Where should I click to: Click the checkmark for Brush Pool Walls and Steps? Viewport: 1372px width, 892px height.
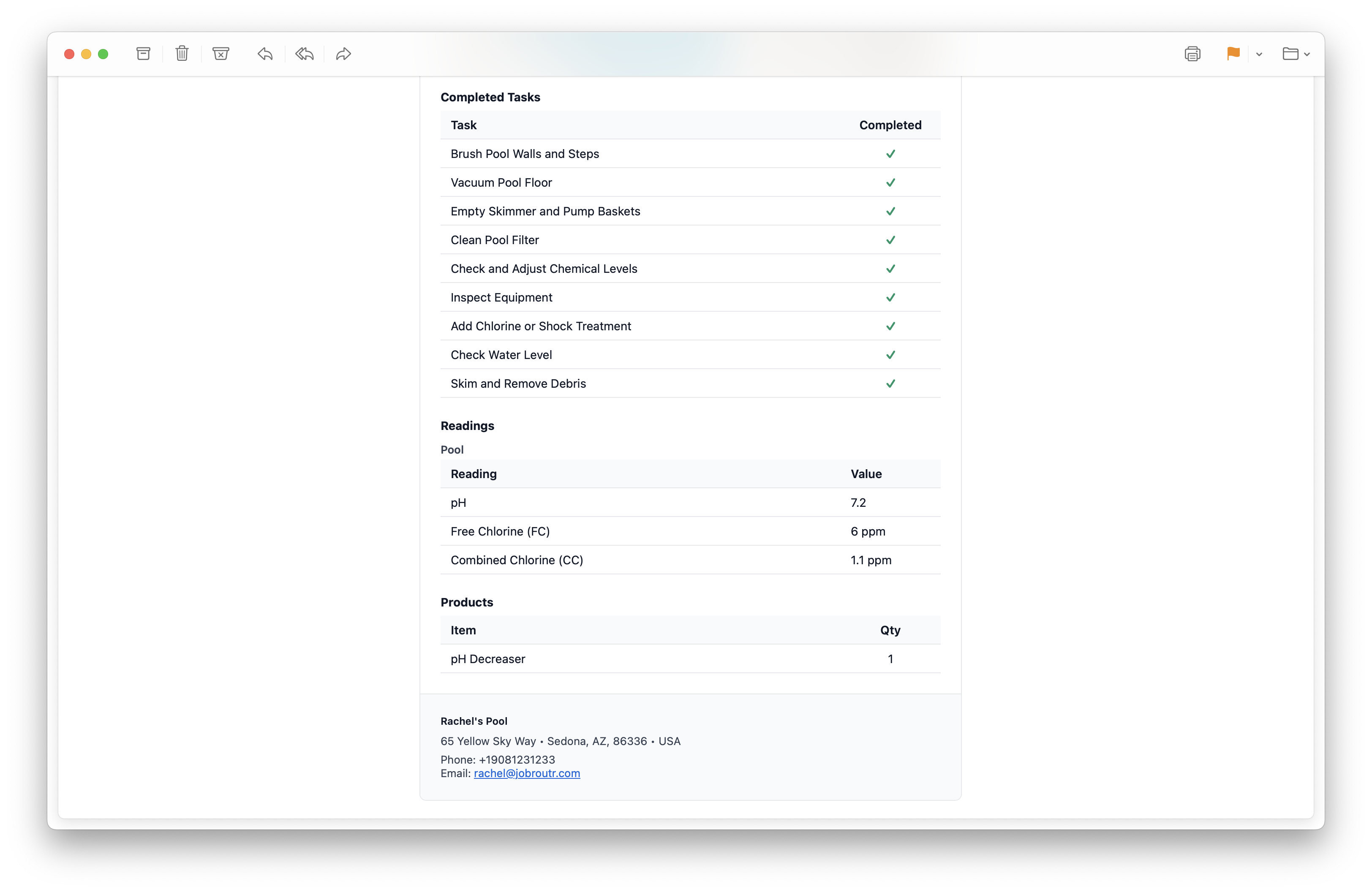tap(890, 154)
